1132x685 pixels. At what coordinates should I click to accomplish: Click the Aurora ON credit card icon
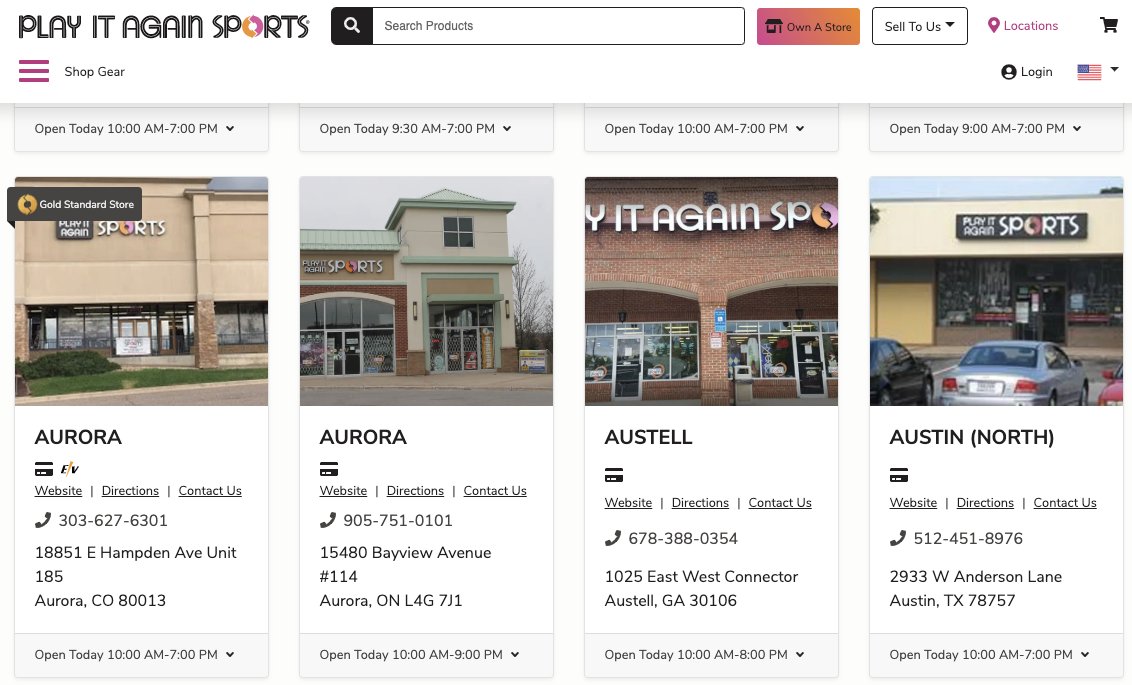pos(328,469)
